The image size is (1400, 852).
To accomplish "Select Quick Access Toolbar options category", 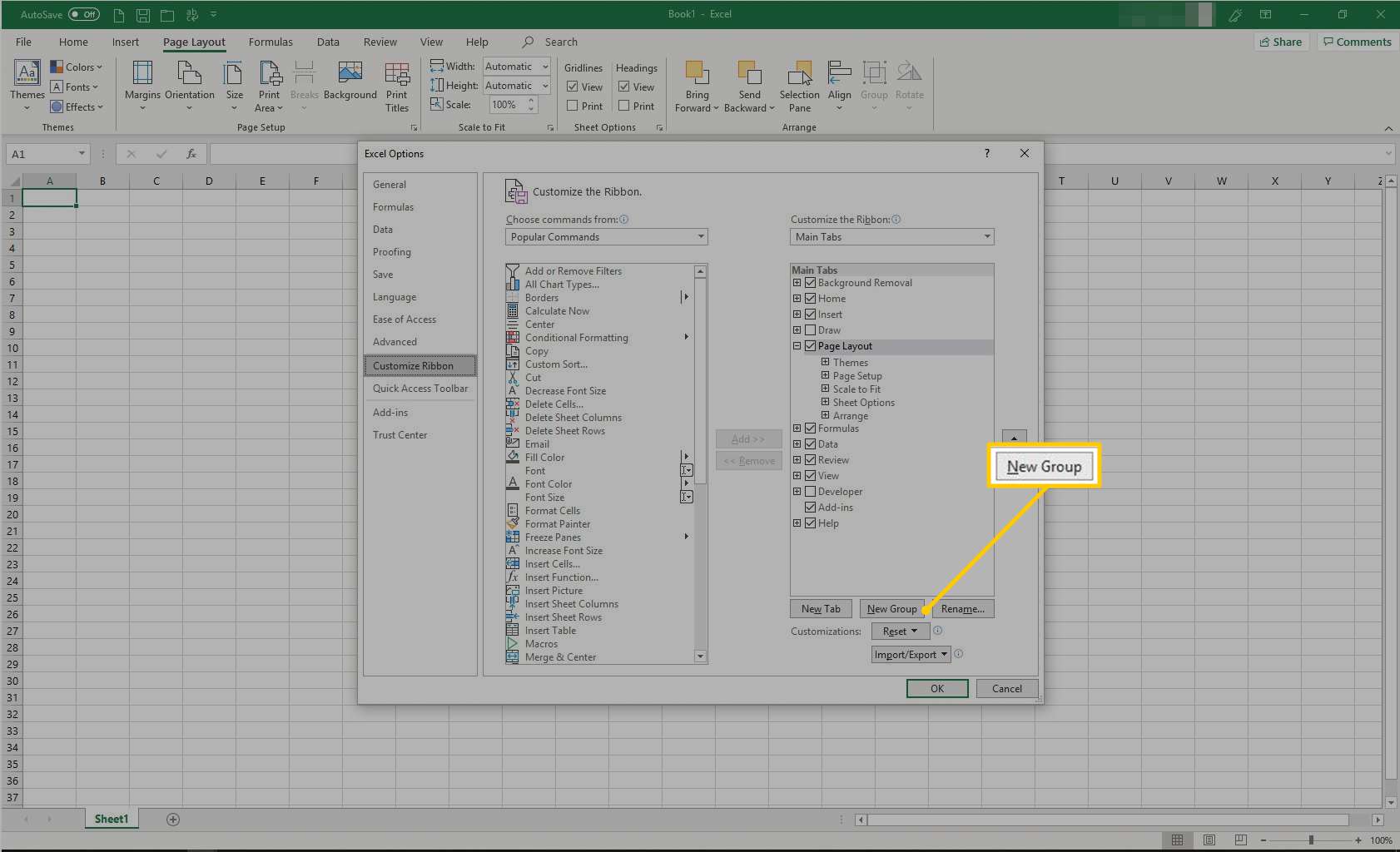I will [x=420, y=389].
